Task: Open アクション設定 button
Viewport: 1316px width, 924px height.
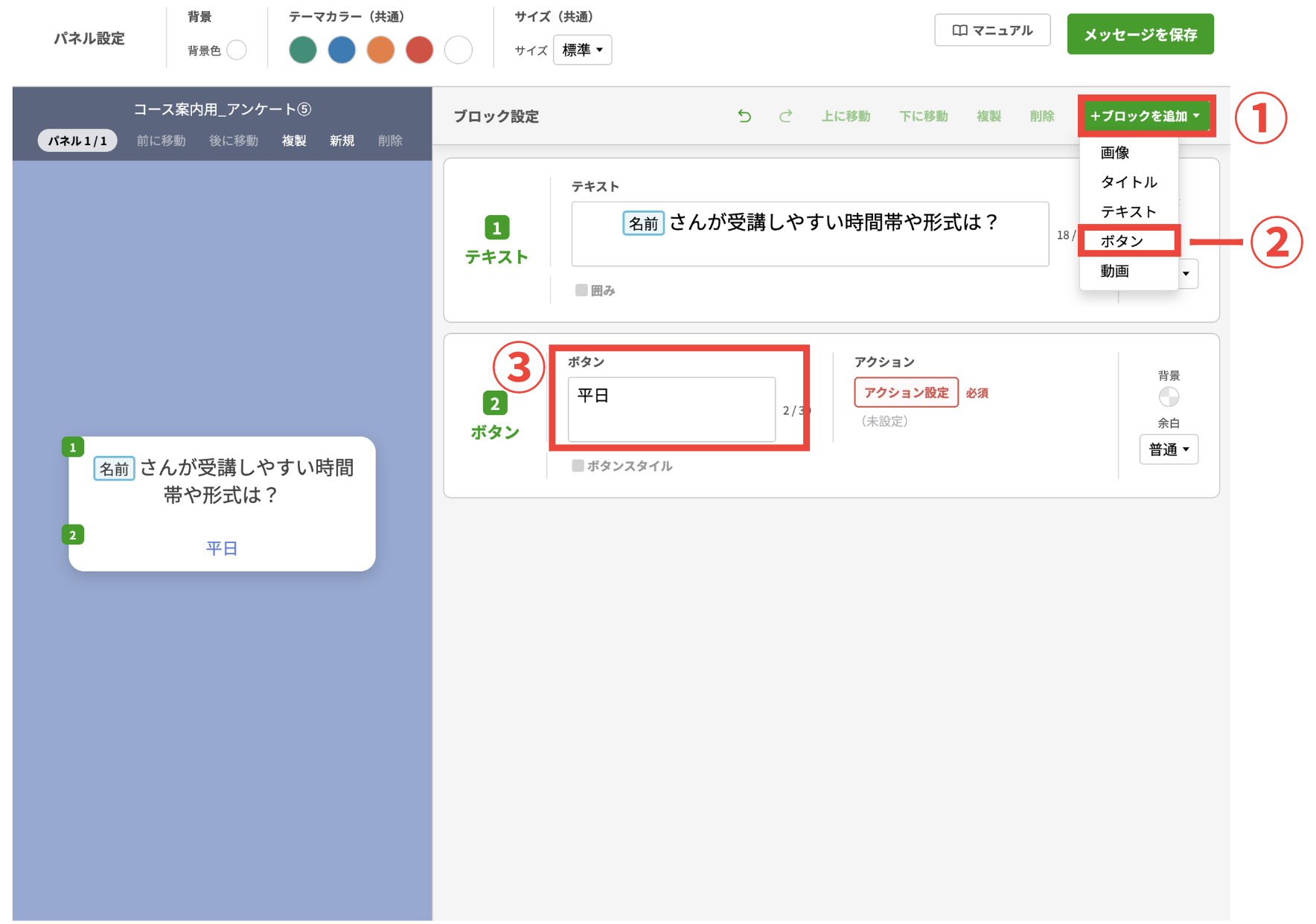Action: pos(906,392)
